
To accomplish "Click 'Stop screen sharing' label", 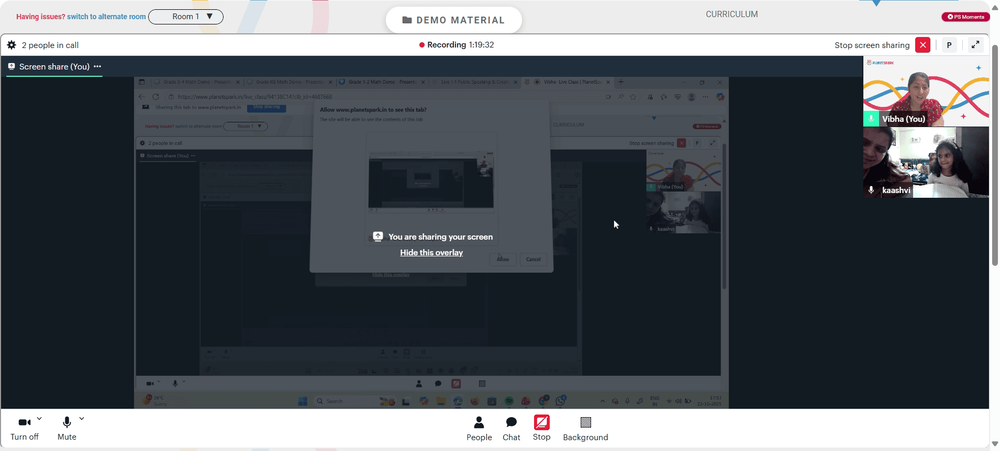I will [x=872, y=45].
